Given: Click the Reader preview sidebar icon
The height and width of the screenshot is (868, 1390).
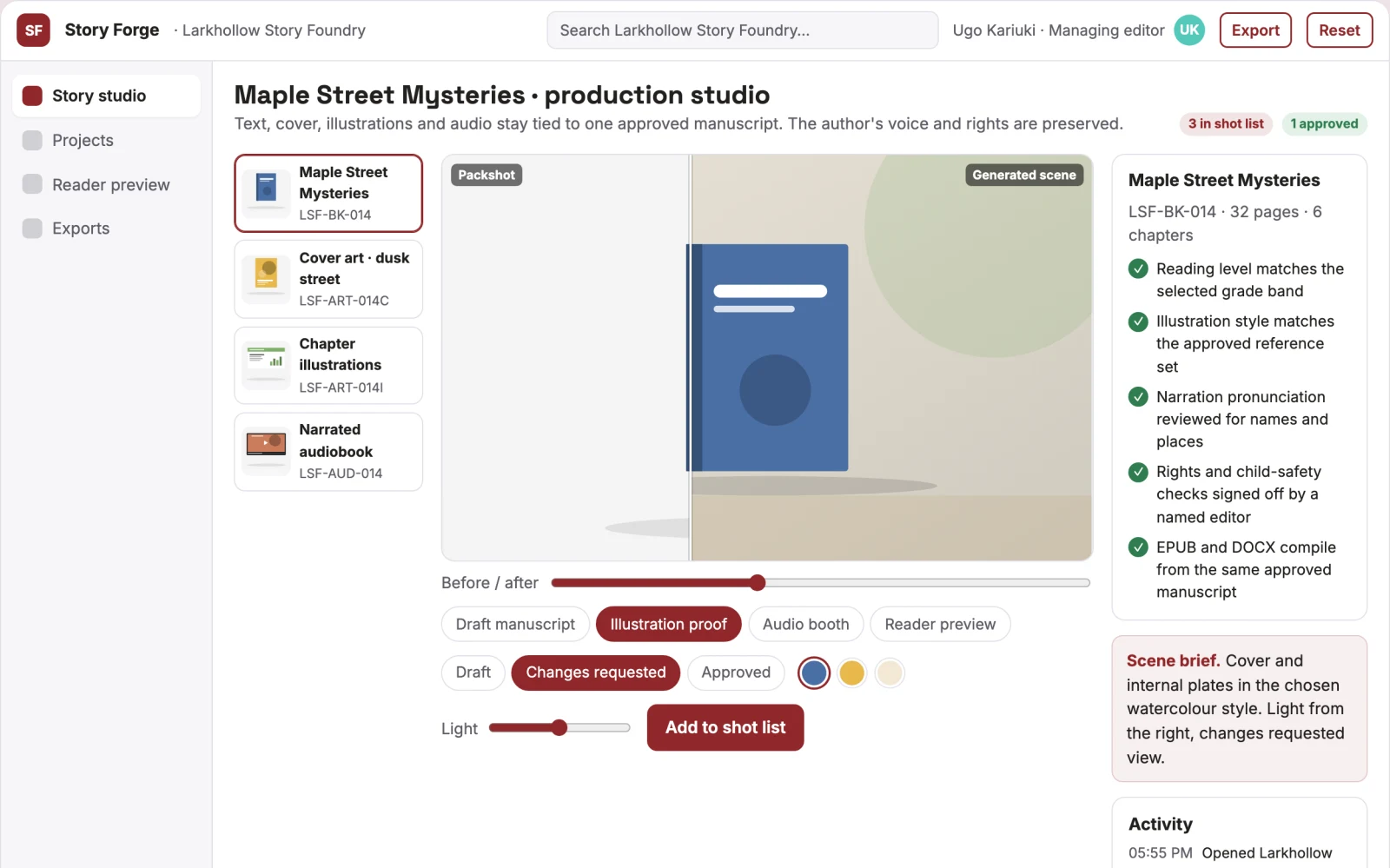Looking at the screenshot, I should point(32,184).
